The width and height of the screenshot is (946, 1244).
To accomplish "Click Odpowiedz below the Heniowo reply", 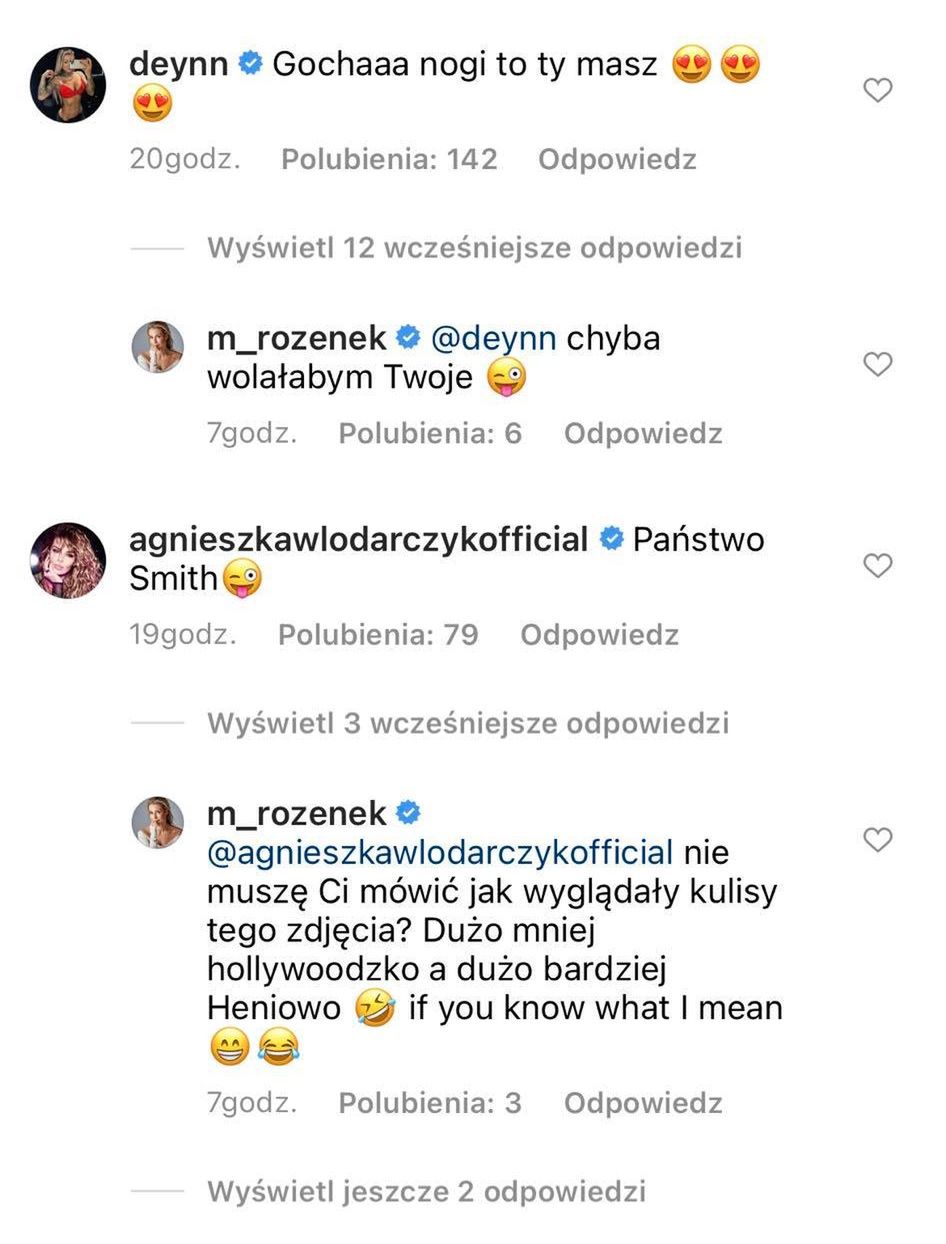I will (643, 1103).
